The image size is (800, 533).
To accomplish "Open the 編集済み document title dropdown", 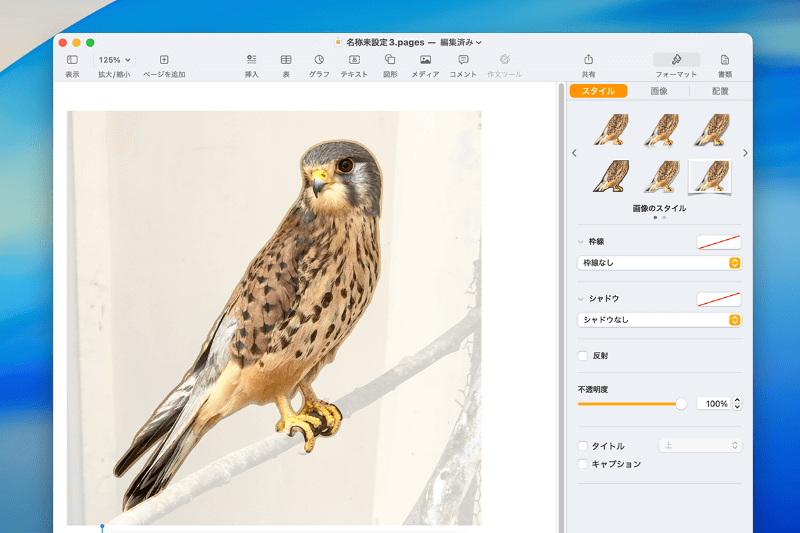I will tap(461, 42).
